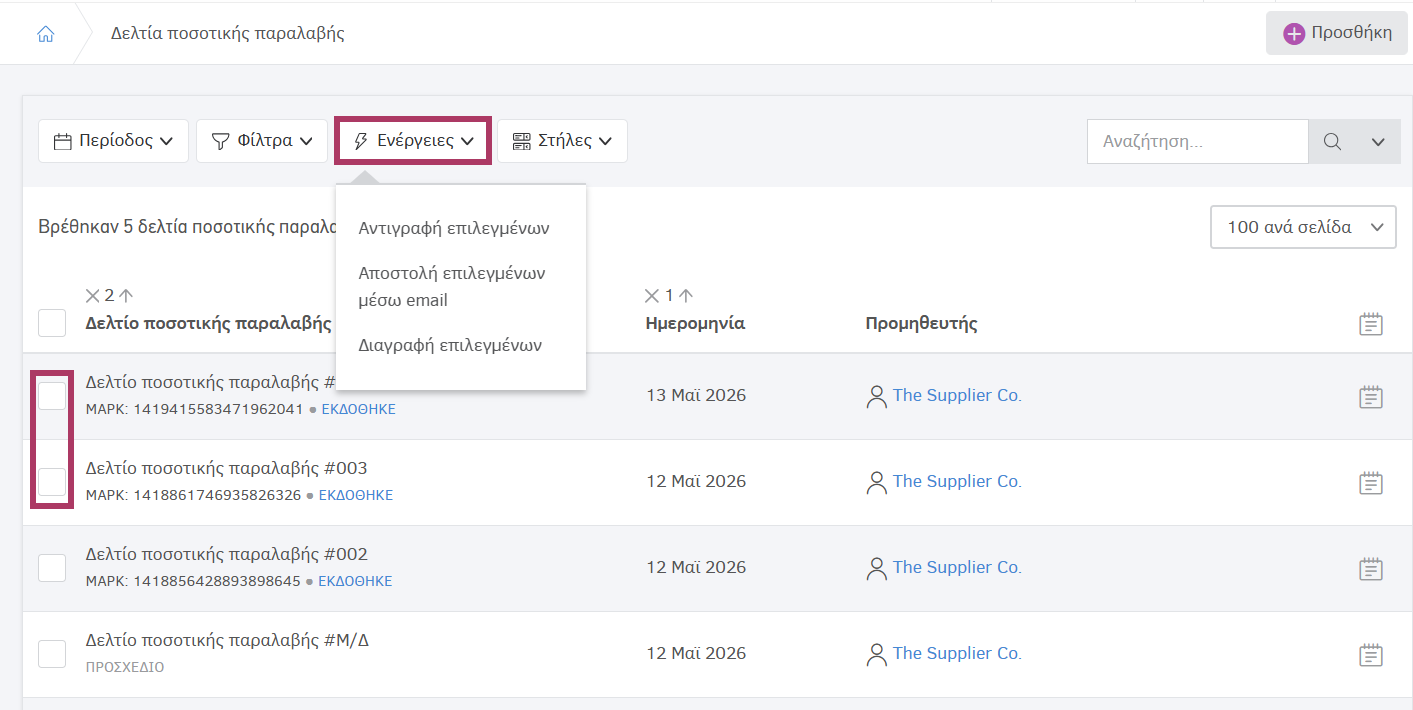The height and width of the screenshot is (710, 1413).
Task: Choose Αποστολή επιλεγμένων μέσω email
Action: (452, 286)
